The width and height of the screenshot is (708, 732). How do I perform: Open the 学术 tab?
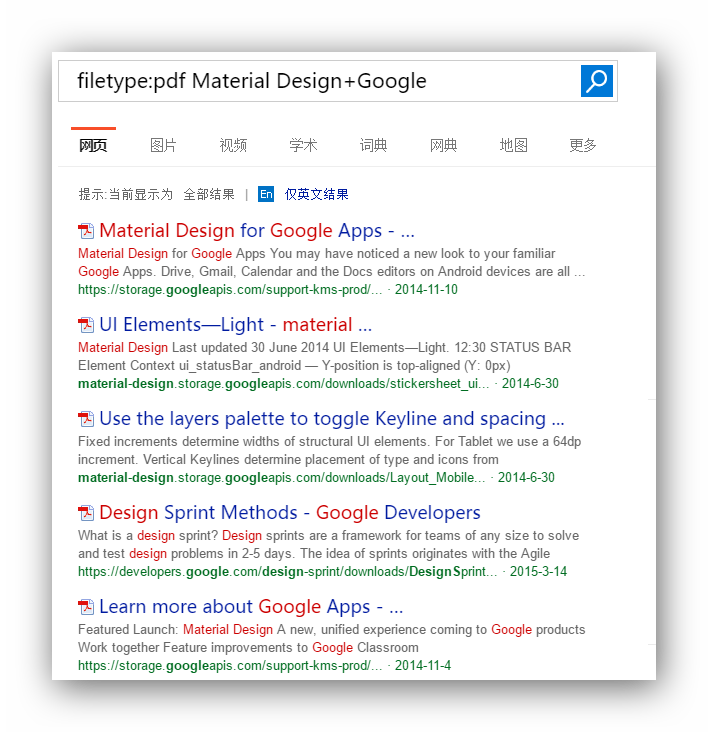pyautogui.click(x=303, y=145)
